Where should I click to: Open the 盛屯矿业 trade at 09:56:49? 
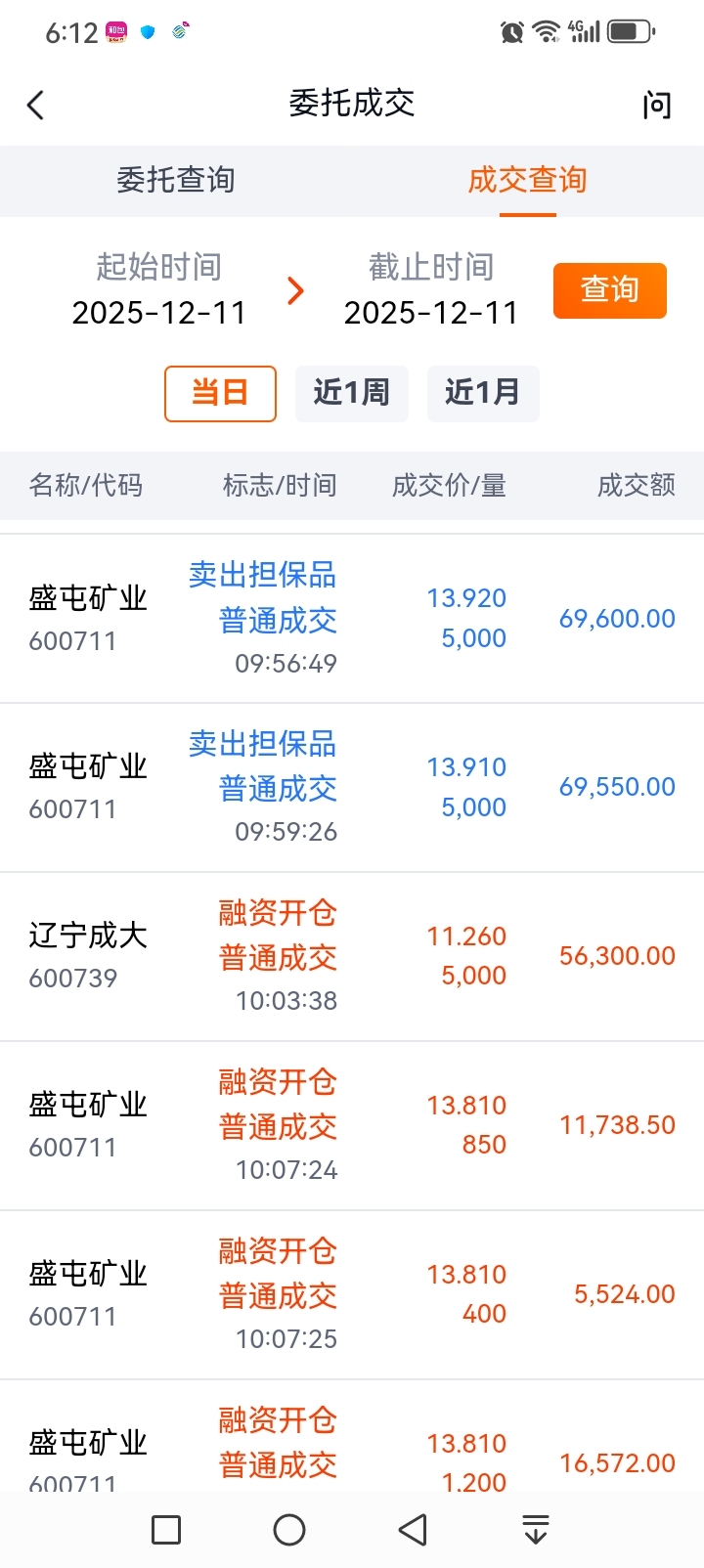click(x=352, y=618)
